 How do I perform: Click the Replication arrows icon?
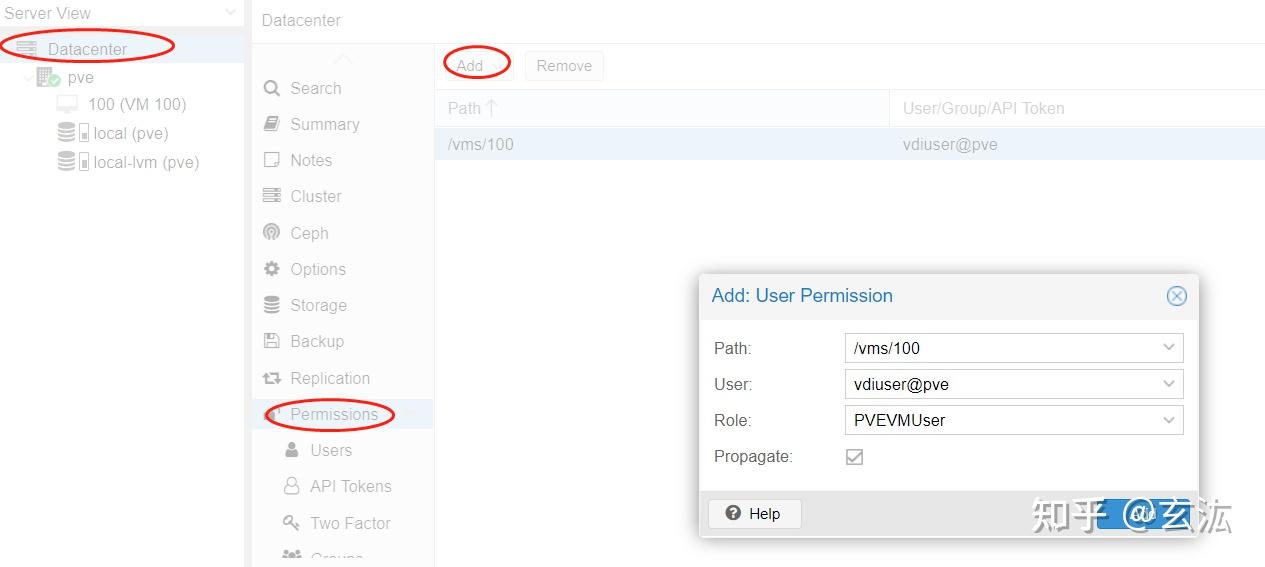pyautogui.click(x=271, y=378)
